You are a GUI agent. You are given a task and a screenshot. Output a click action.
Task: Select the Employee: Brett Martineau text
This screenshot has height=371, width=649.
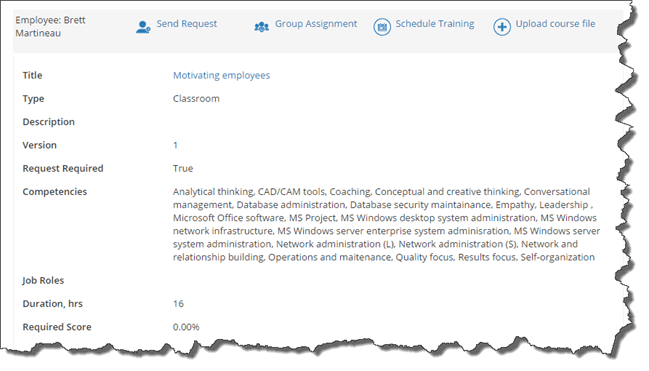[x=50, y=26]
